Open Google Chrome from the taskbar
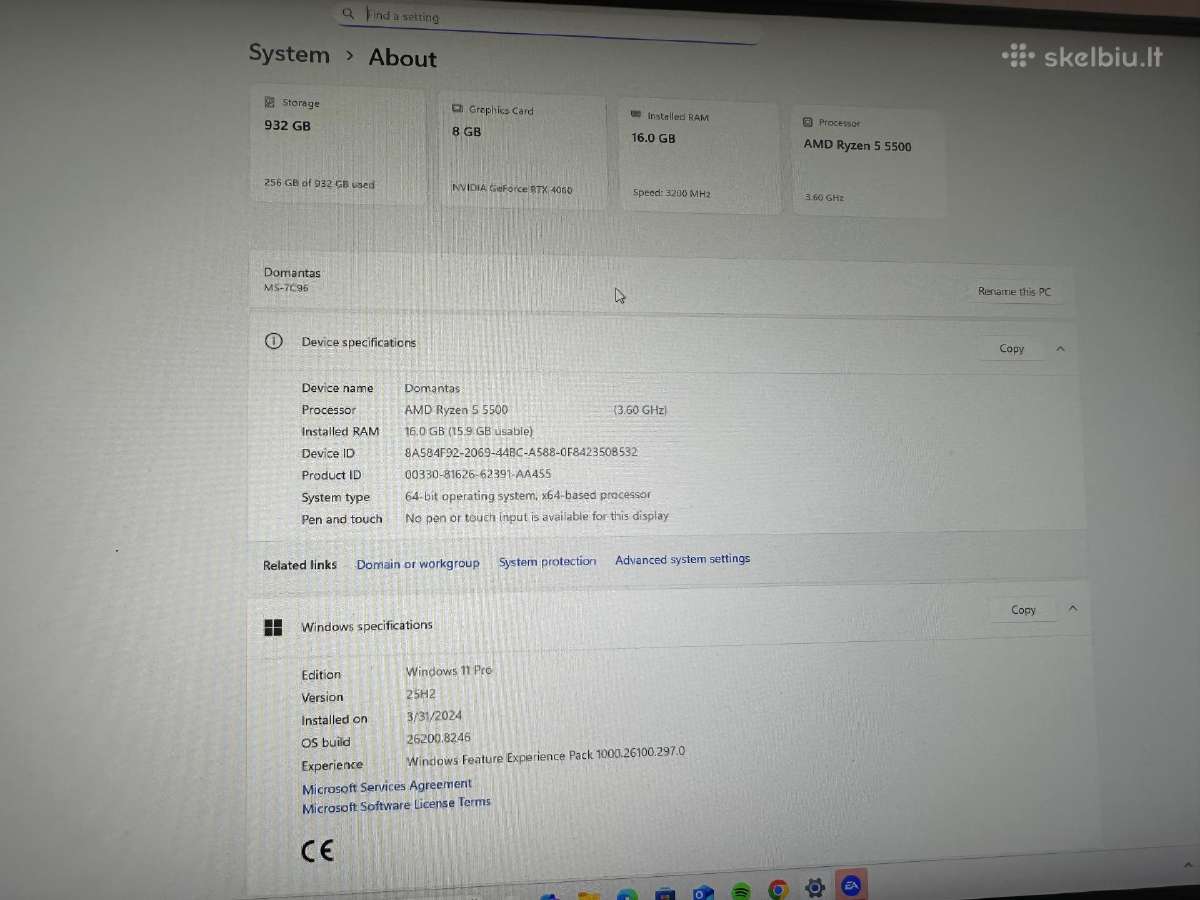The image size is (1200, 900). point(778,889)
